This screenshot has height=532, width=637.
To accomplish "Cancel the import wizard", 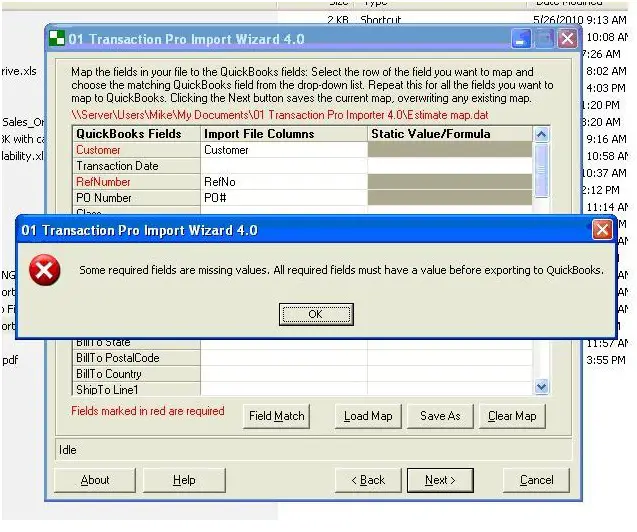I will click(536, 480).
